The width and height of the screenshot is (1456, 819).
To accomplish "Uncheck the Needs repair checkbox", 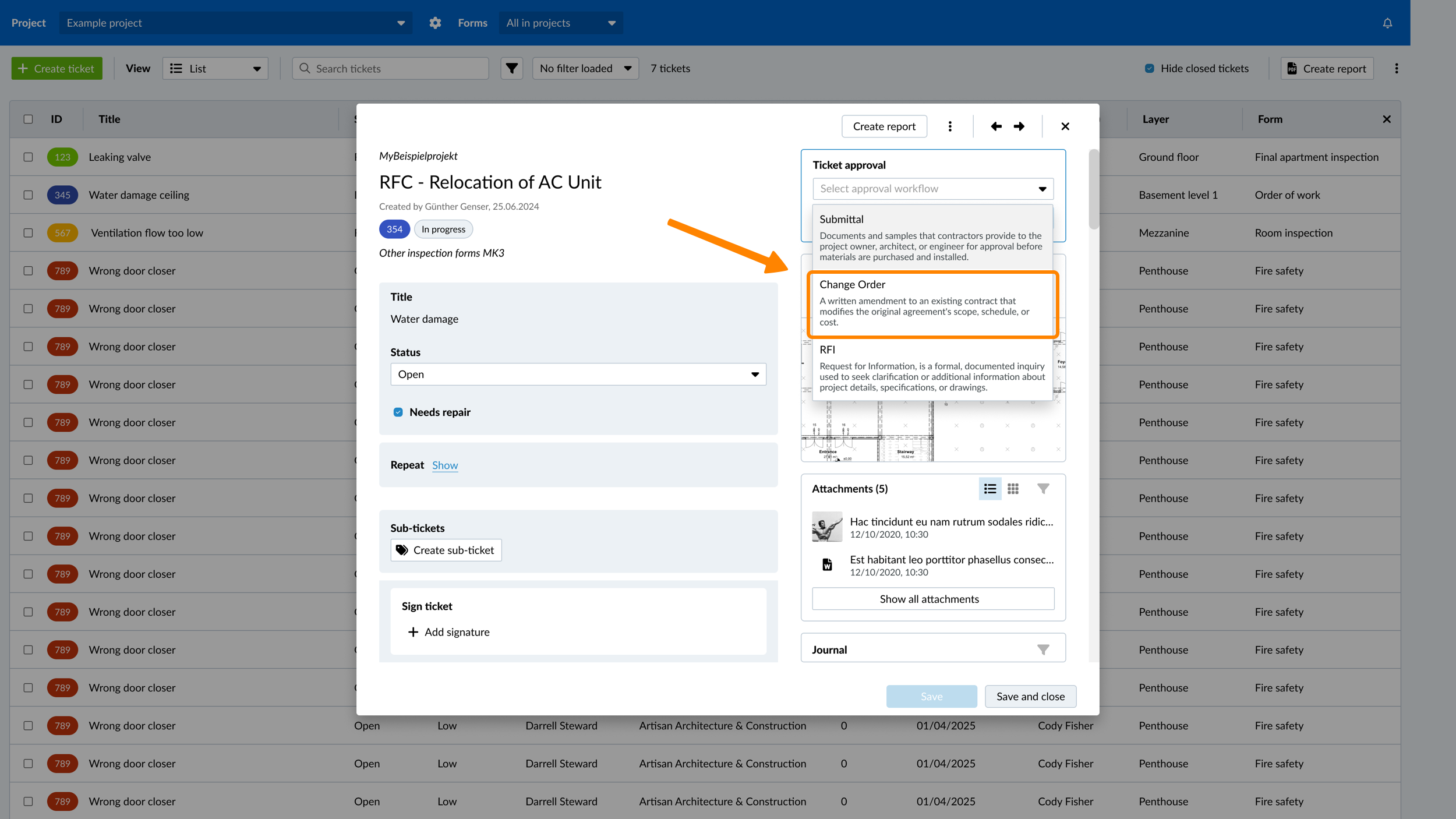I will click(398, 412).
